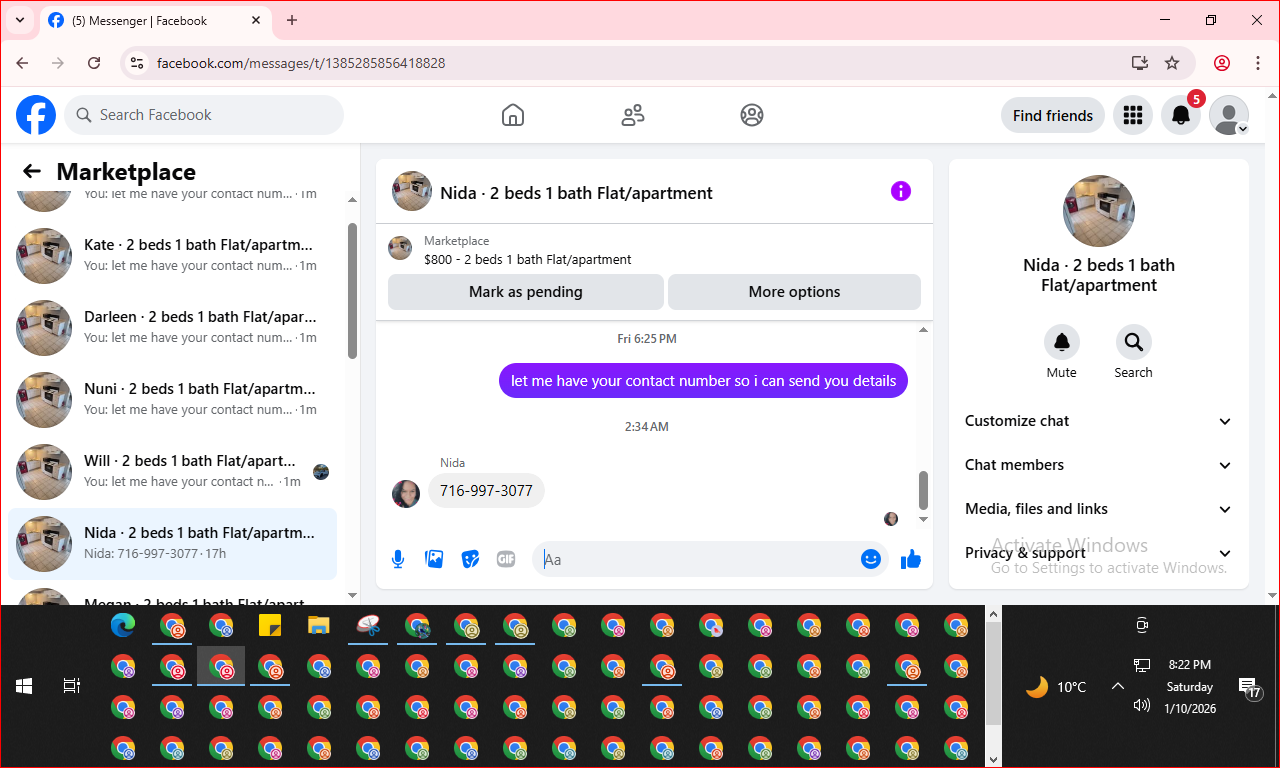Click the 8:22 PM clock and date
This screenshot has width=1280, height=768.
pyautogui.click(x=1189, y=686)
